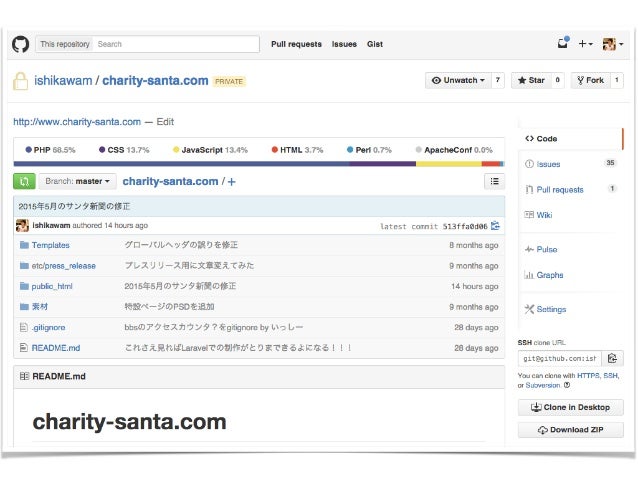Viewport: 638px width, 479px height.
Task: Click the purple CSS segment of language bar
Action: 382,164
